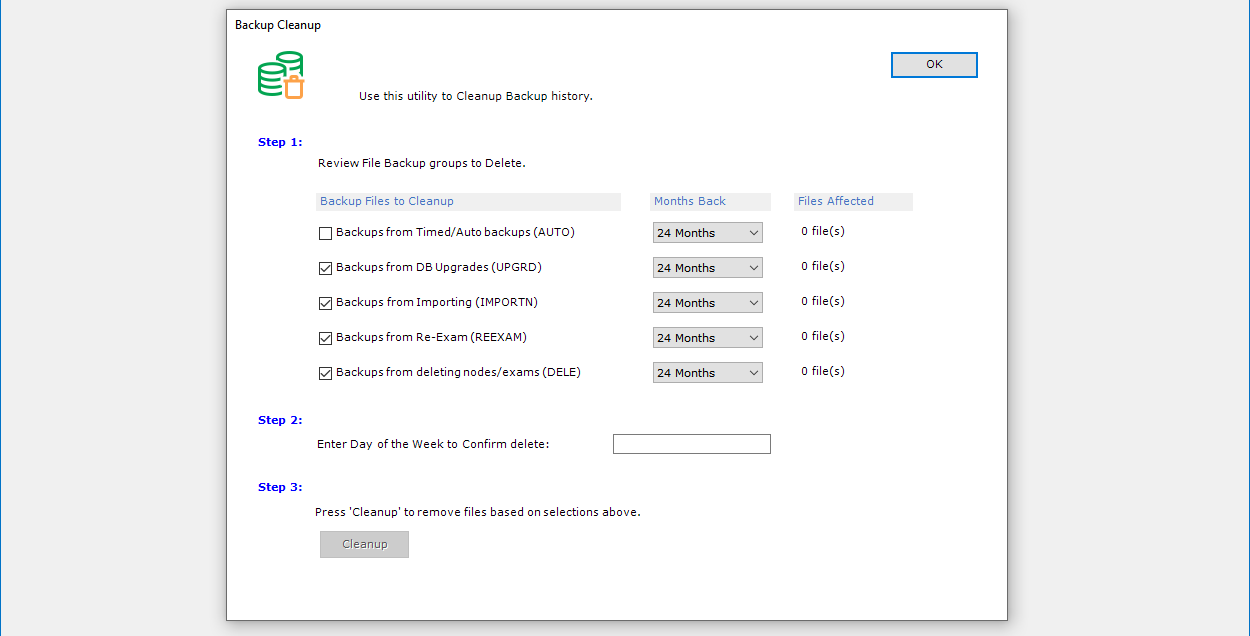
Task: Click the Backup Files to Cleanup column header
Action: tap(387, 201)
